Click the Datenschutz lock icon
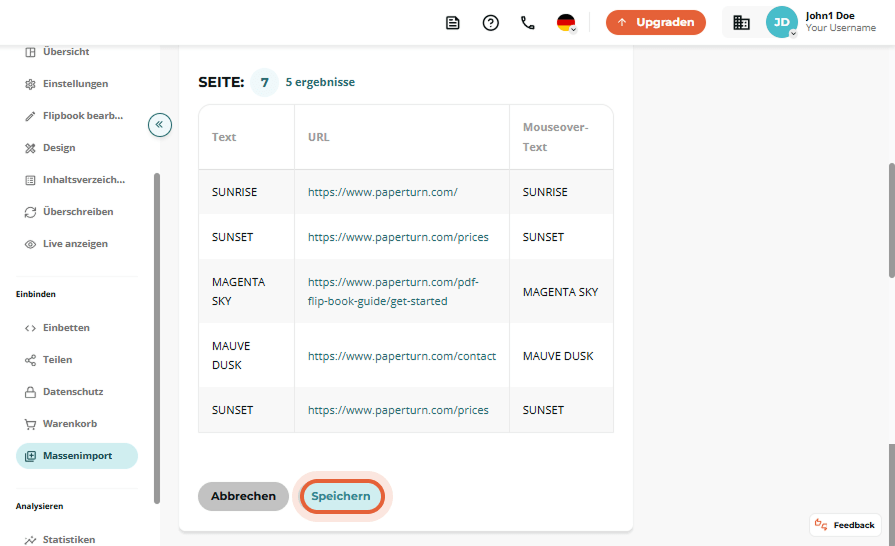 click(30, 392)
